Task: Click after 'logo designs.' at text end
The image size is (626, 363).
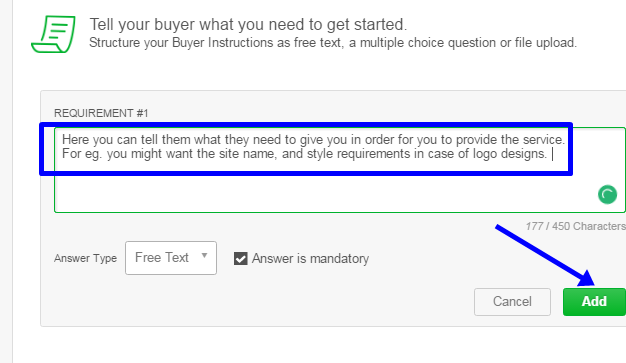Action: tap(551, 154)
